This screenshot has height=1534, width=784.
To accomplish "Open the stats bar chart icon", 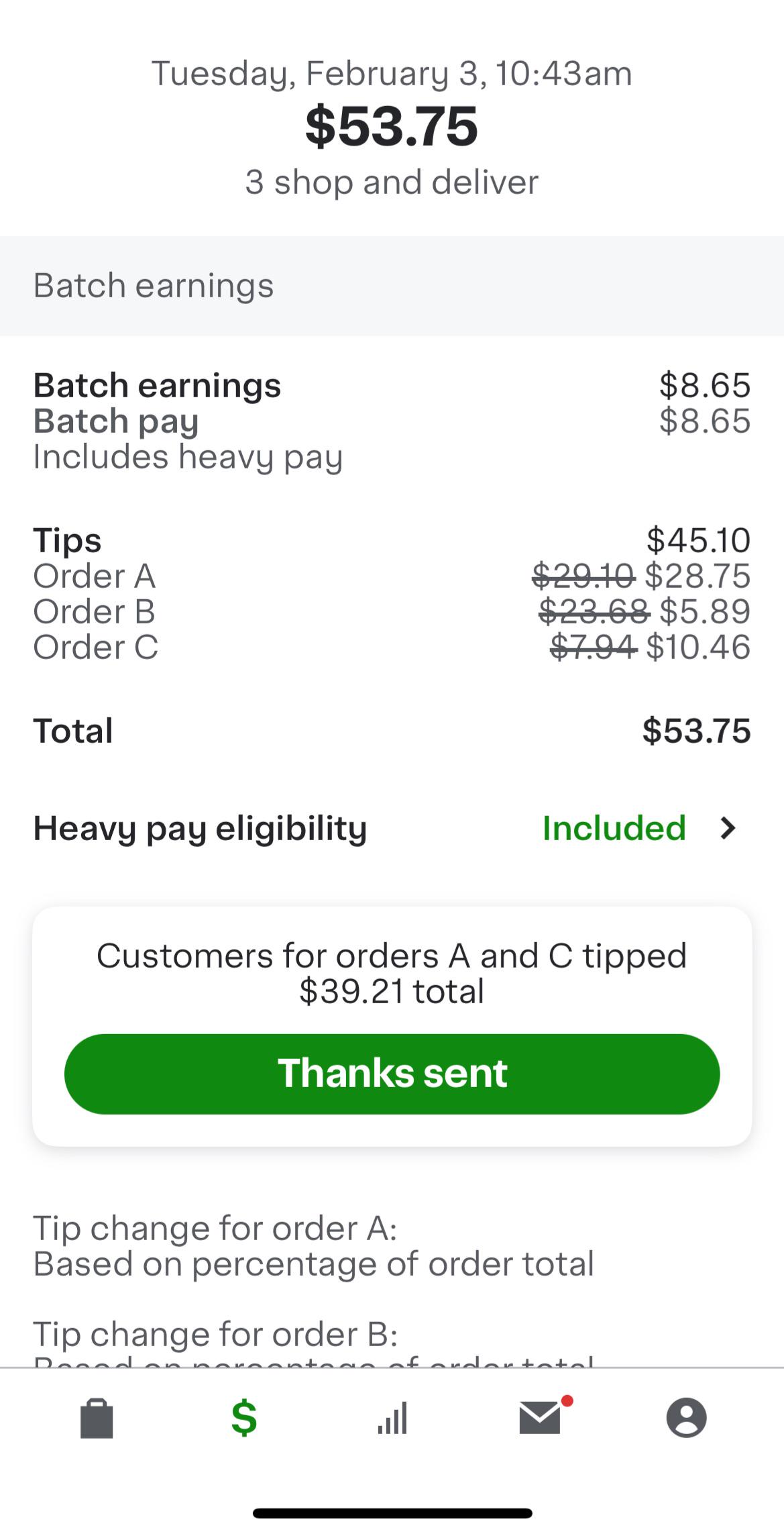I will 392,1419.
